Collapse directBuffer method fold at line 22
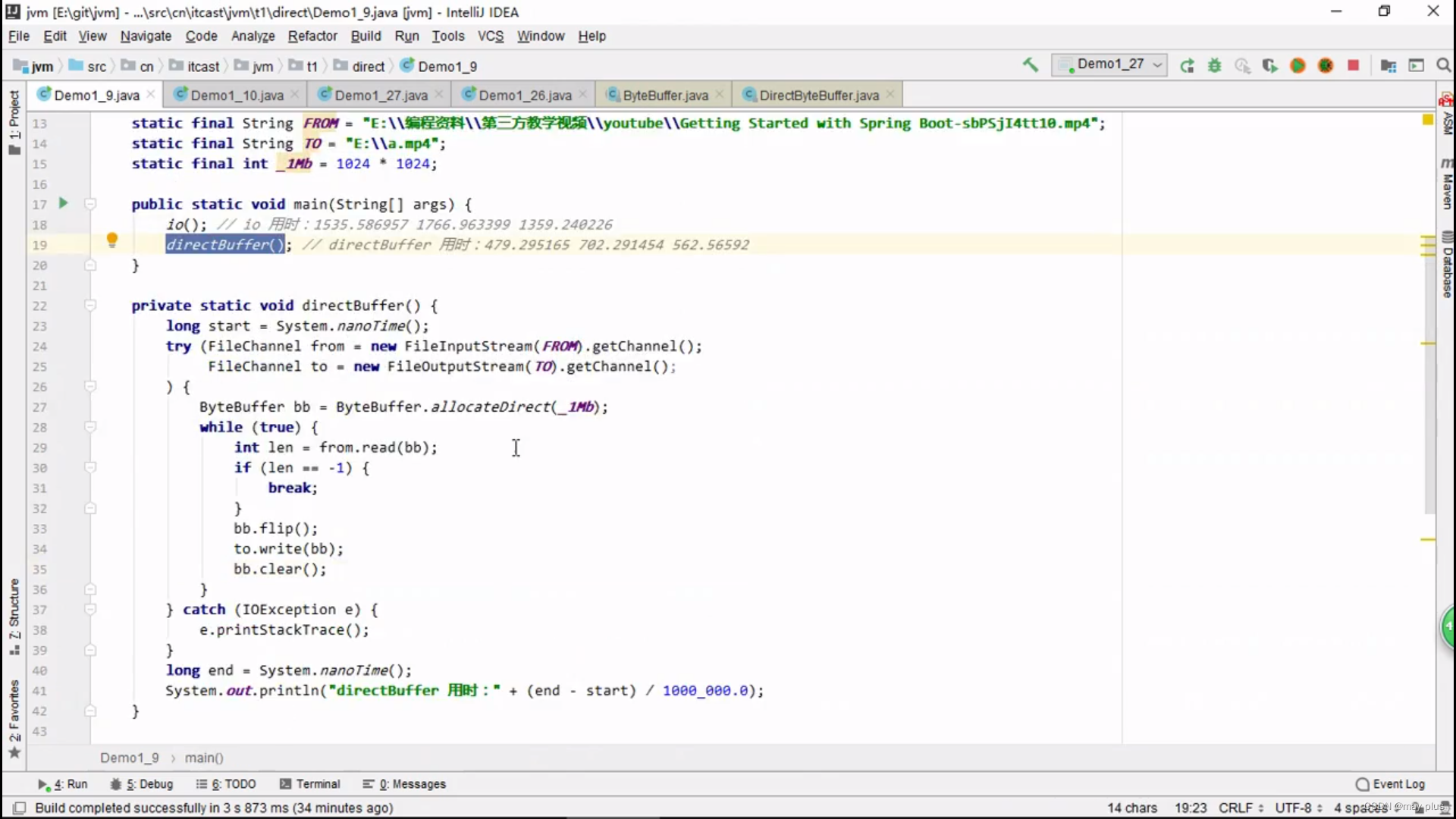This screenshot has height=819, width=1456. point(90,305)
